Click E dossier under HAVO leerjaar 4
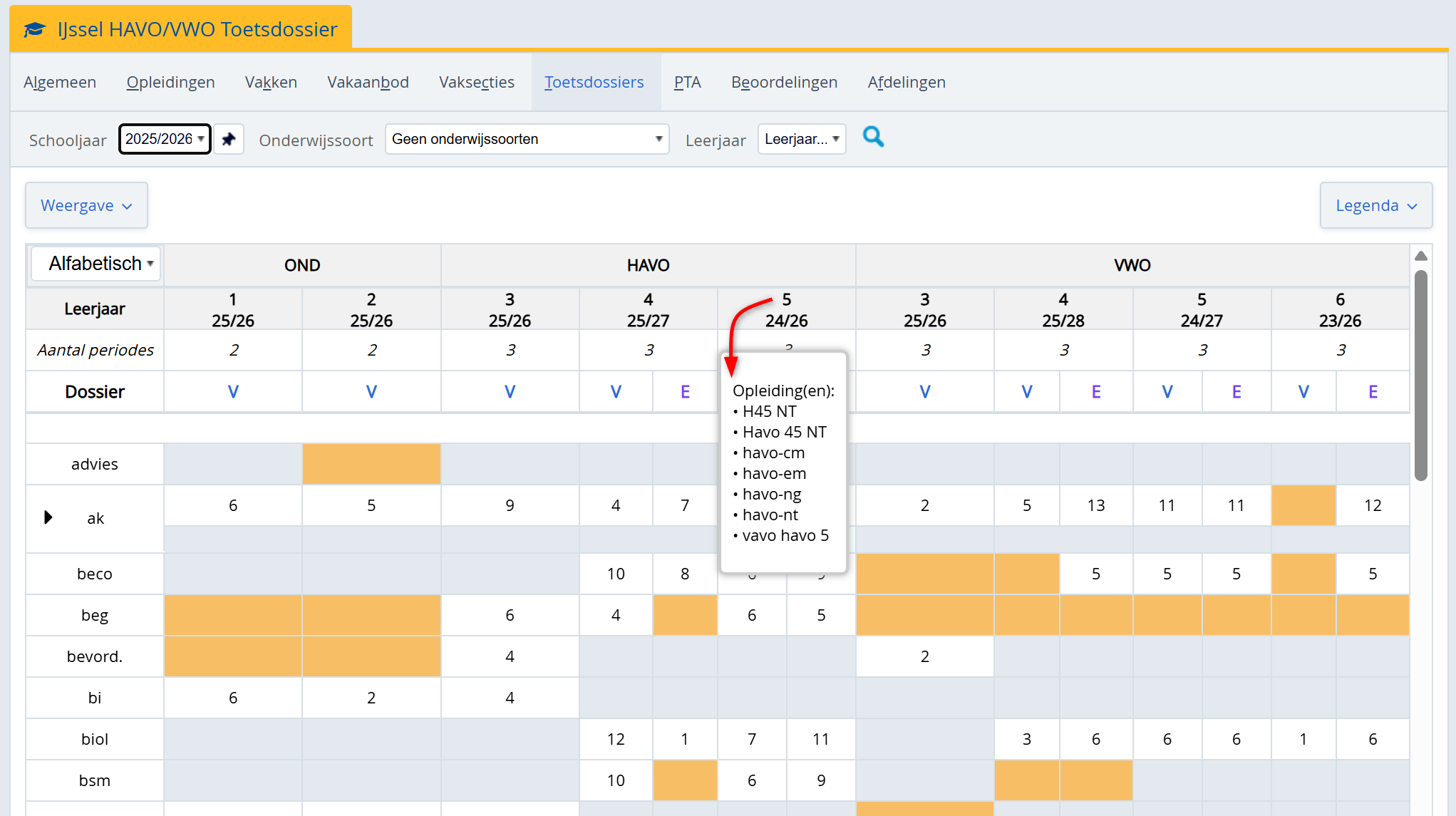Viewport: 1456px width, 816px height. [x=685, y=392]
